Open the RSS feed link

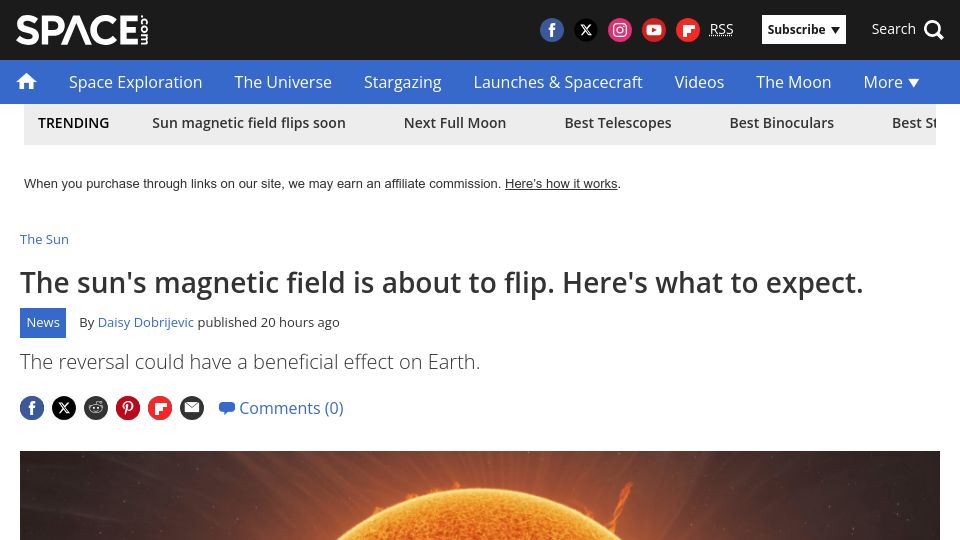(x=721, y=29)
